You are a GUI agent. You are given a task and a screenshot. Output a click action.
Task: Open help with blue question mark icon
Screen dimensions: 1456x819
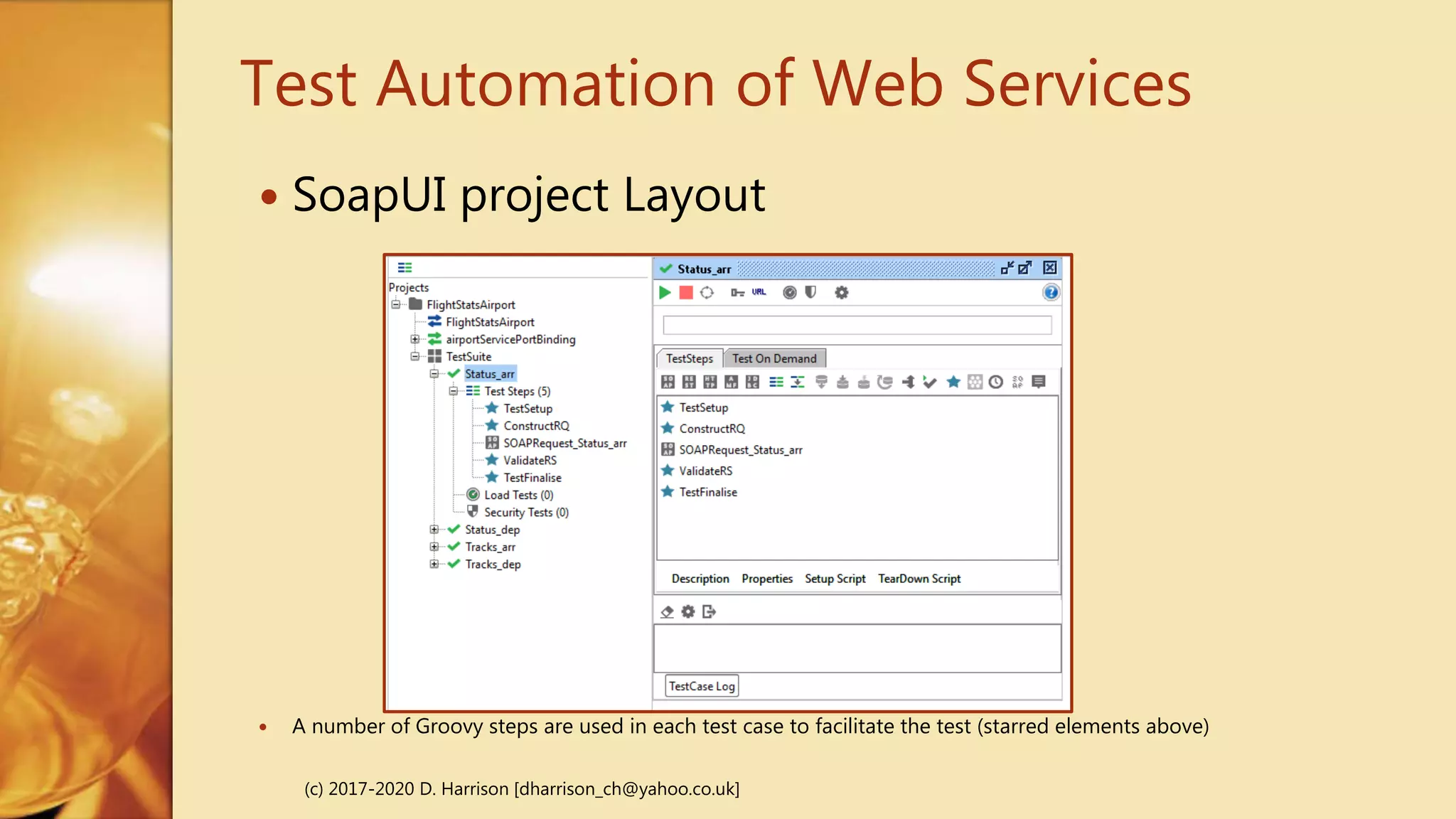[x=1051, y=292]
